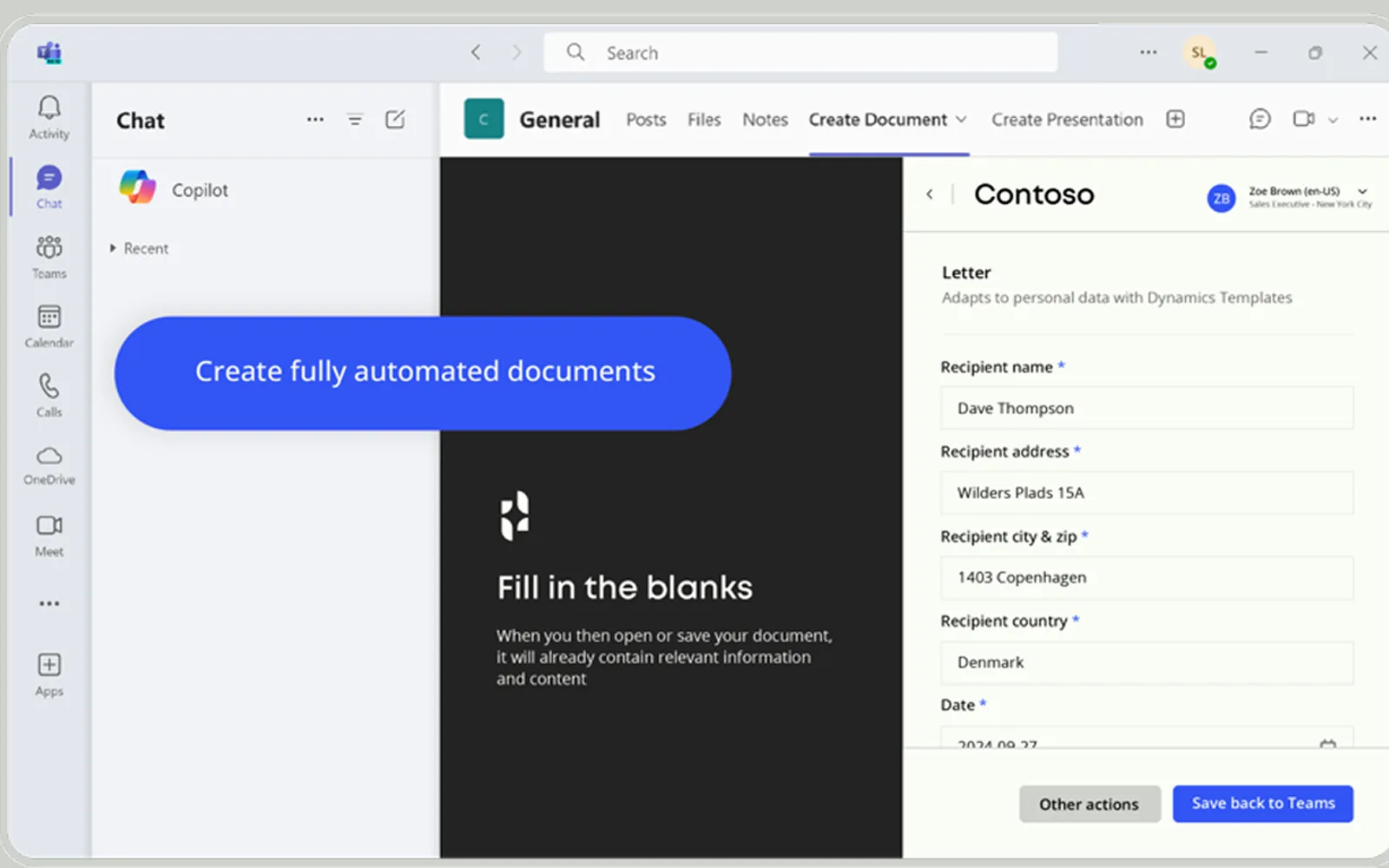Start a video meeting with camera icon
1389x868 pixels.
pos(1303,119)
